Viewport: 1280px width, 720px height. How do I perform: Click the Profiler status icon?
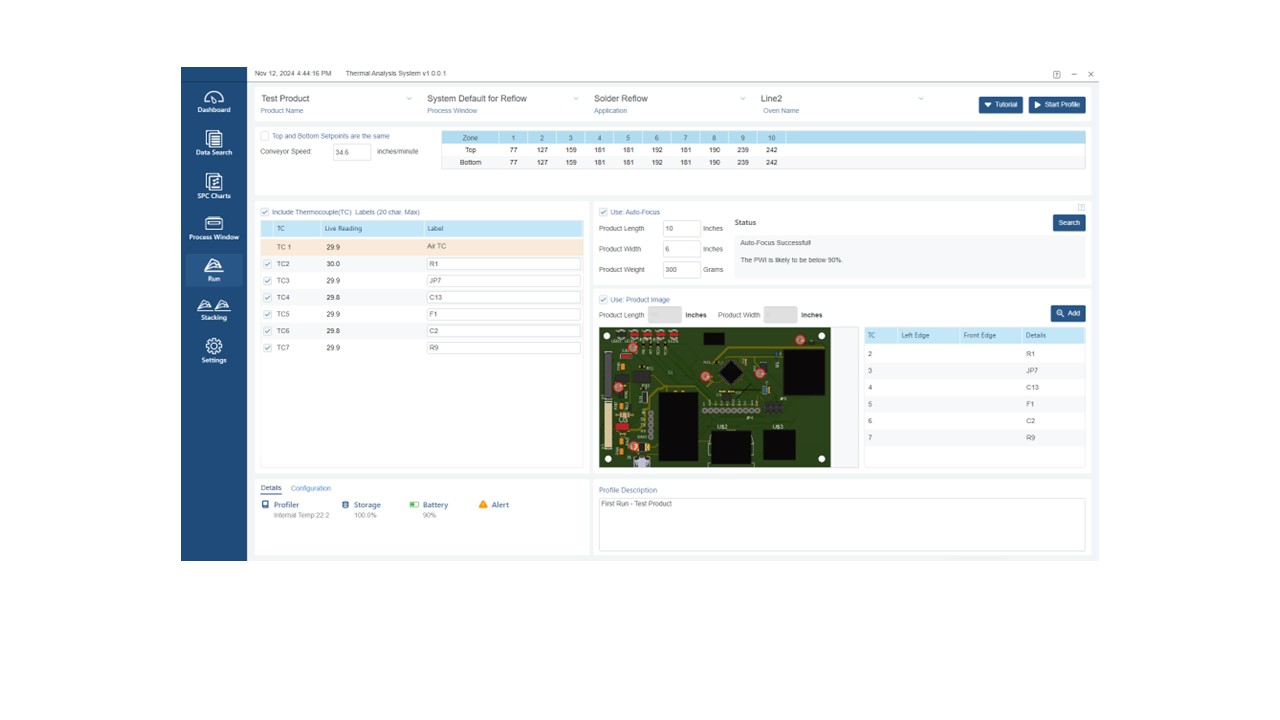264,504
